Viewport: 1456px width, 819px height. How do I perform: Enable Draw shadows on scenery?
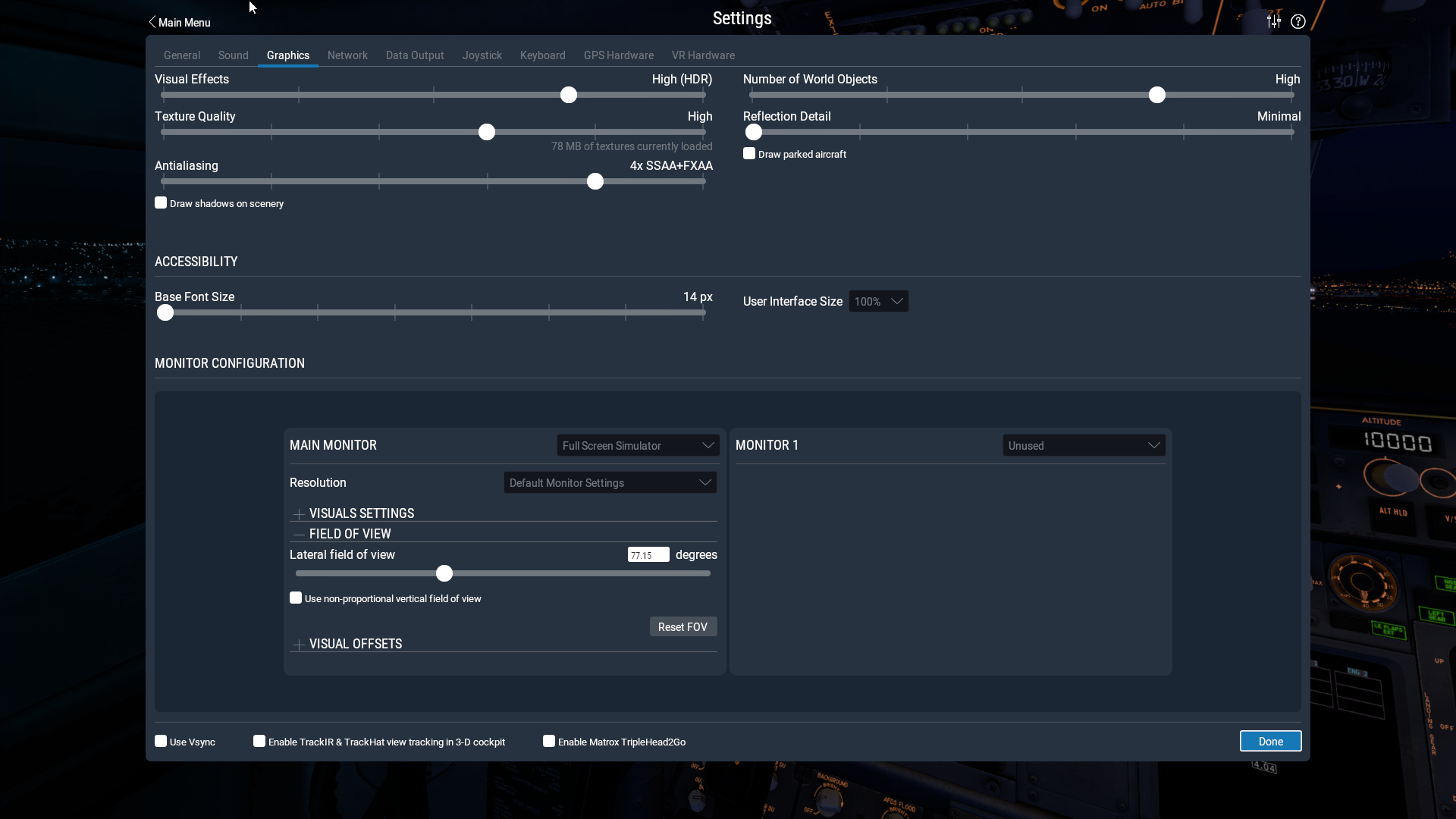(161, 203)
